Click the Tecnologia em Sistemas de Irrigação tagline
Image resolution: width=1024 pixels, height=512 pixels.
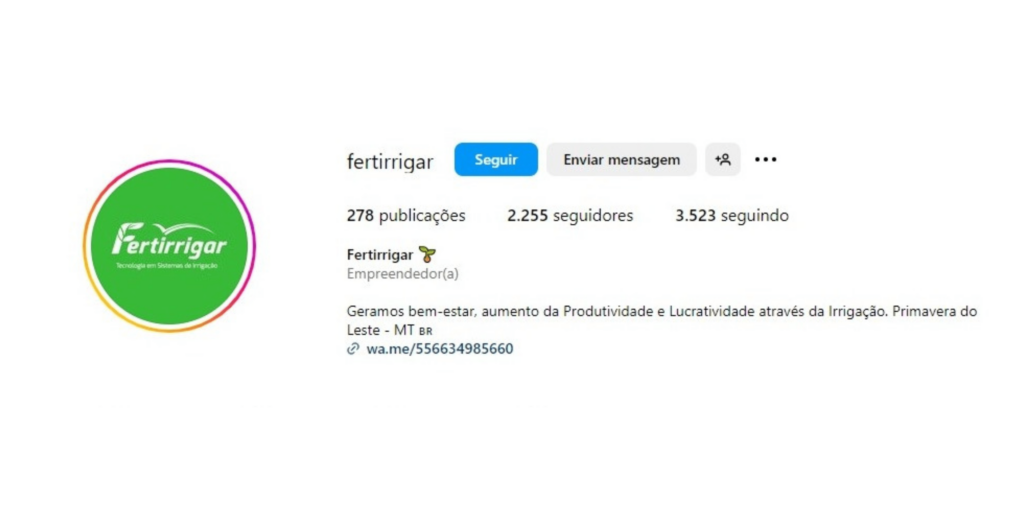[169, 266]
